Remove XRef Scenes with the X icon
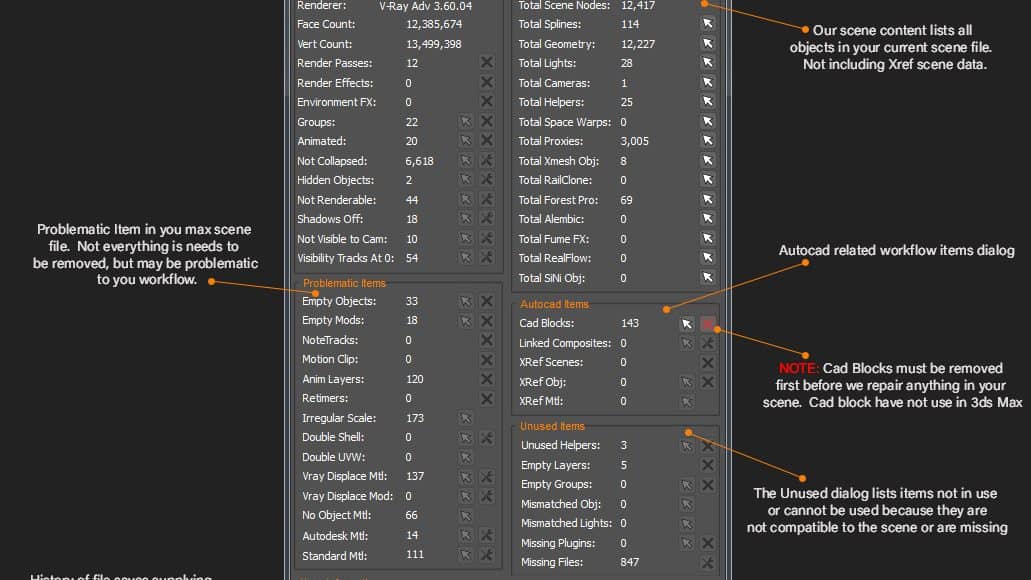1031x580 pixels. click(x=708, y=362)
